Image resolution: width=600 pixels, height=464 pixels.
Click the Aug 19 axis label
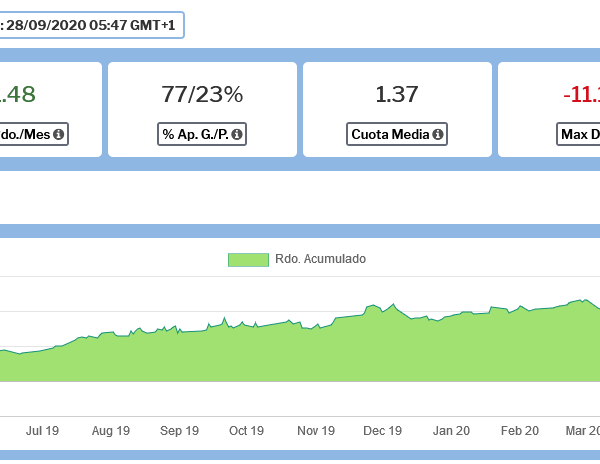coord(111,431)
